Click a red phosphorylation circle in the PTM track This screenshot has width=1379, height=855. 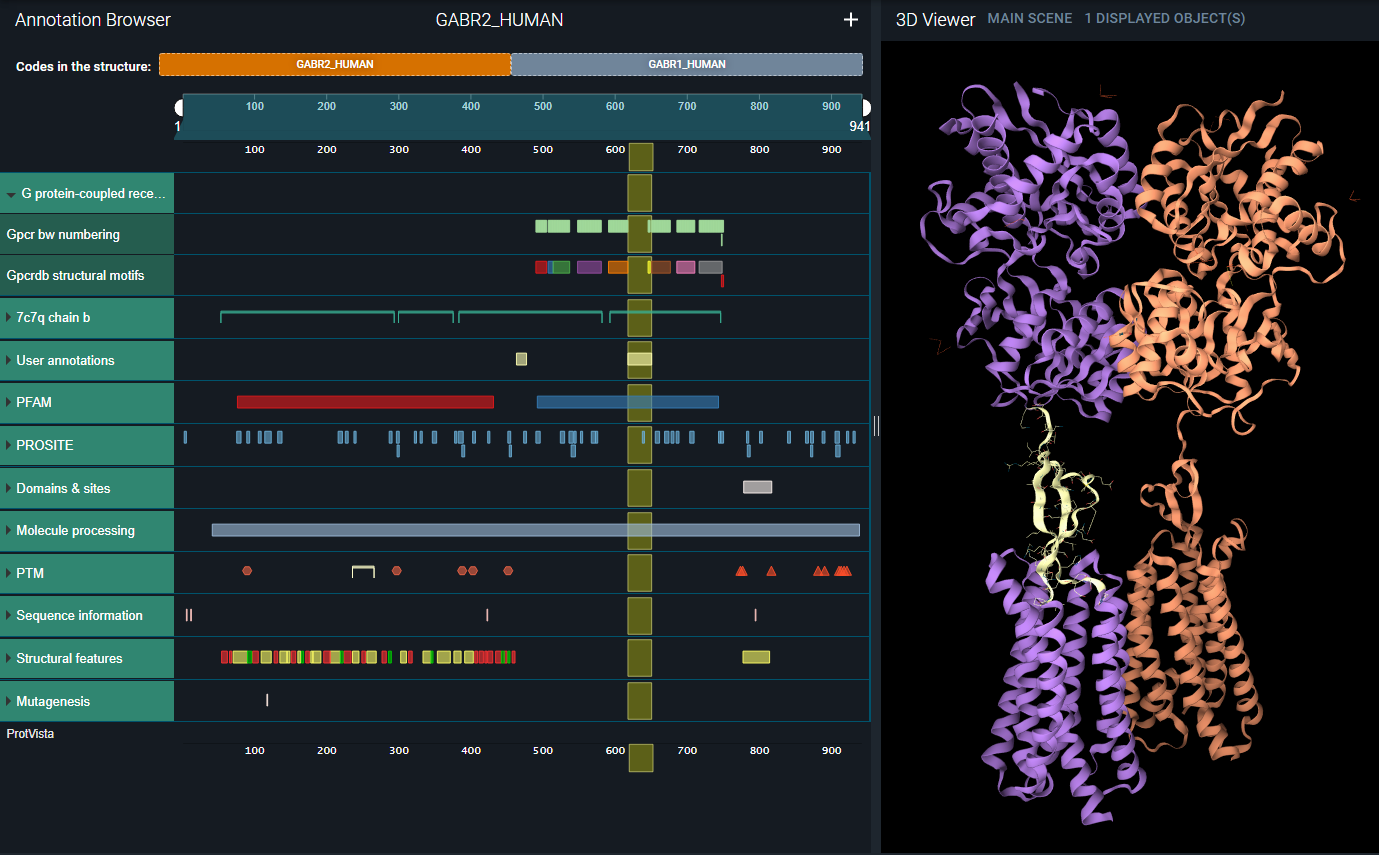tap(247, 570)
